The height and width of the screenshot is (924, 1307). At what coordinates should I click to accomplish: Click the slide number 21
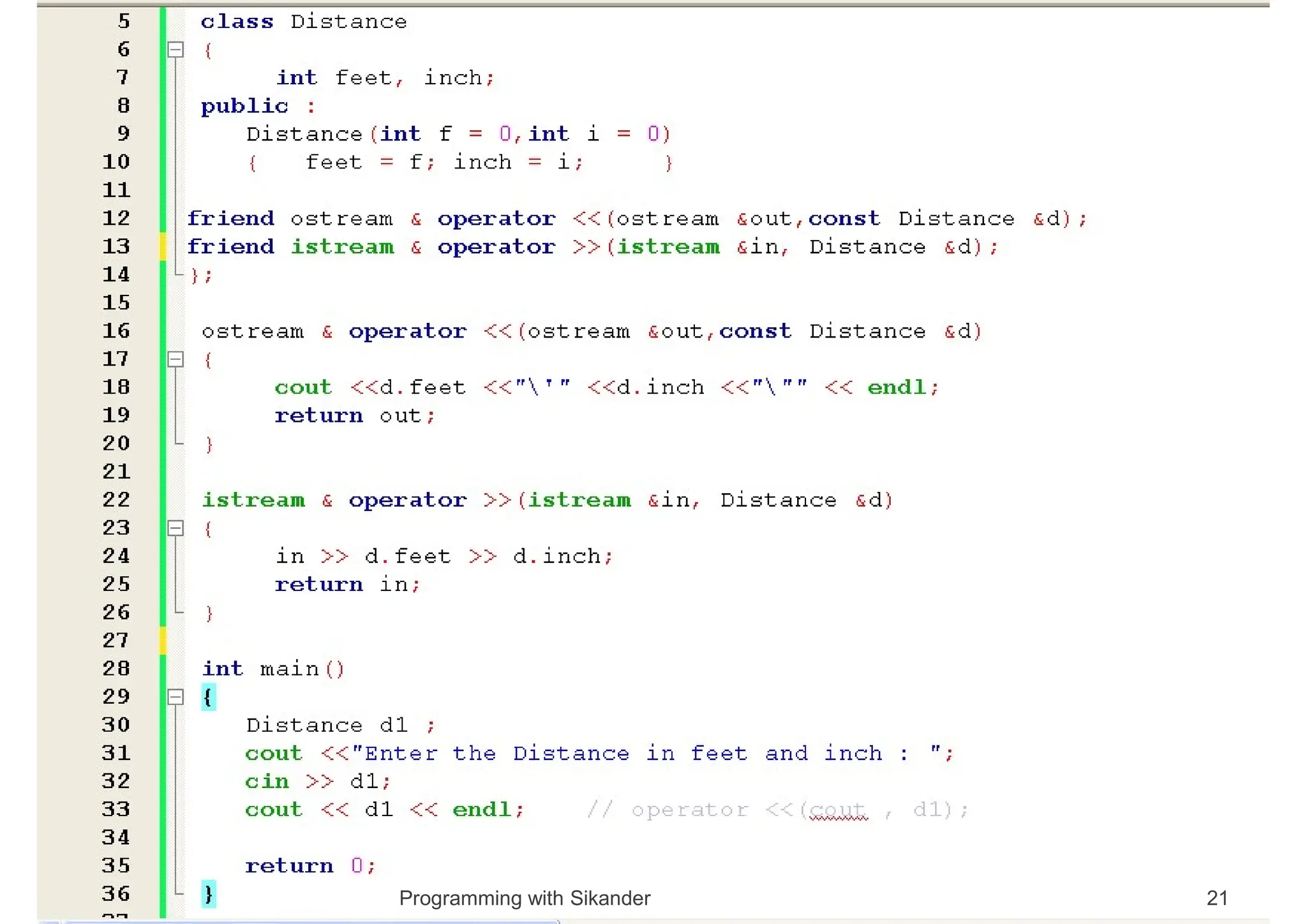pos(1217,898)
